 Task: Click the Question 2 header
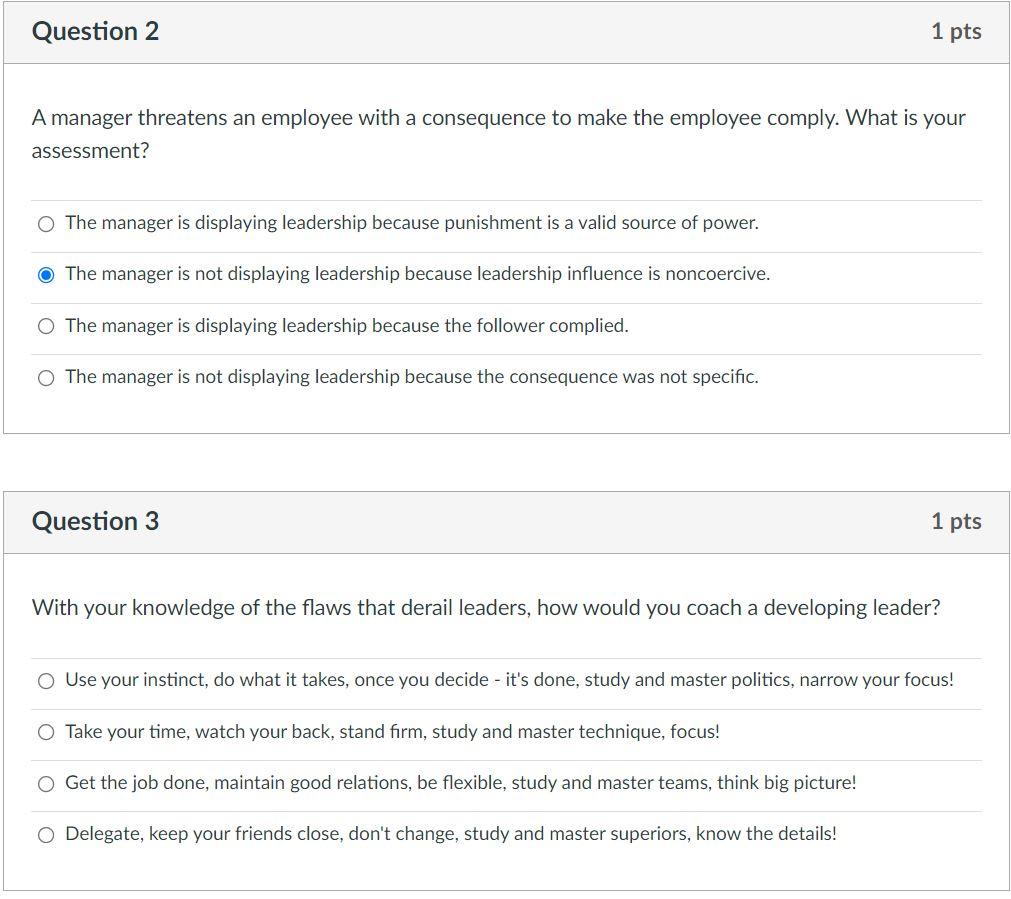[95, 31]
